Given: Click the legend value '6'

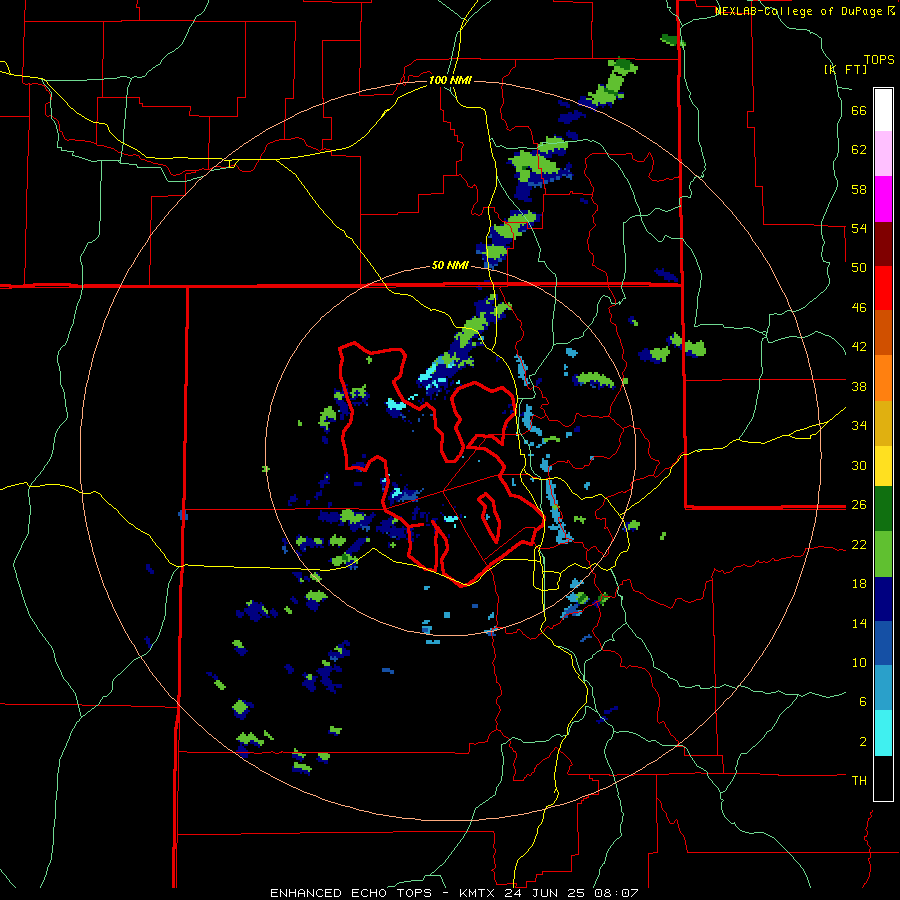Looking at the screenshot, I should 862,702.
